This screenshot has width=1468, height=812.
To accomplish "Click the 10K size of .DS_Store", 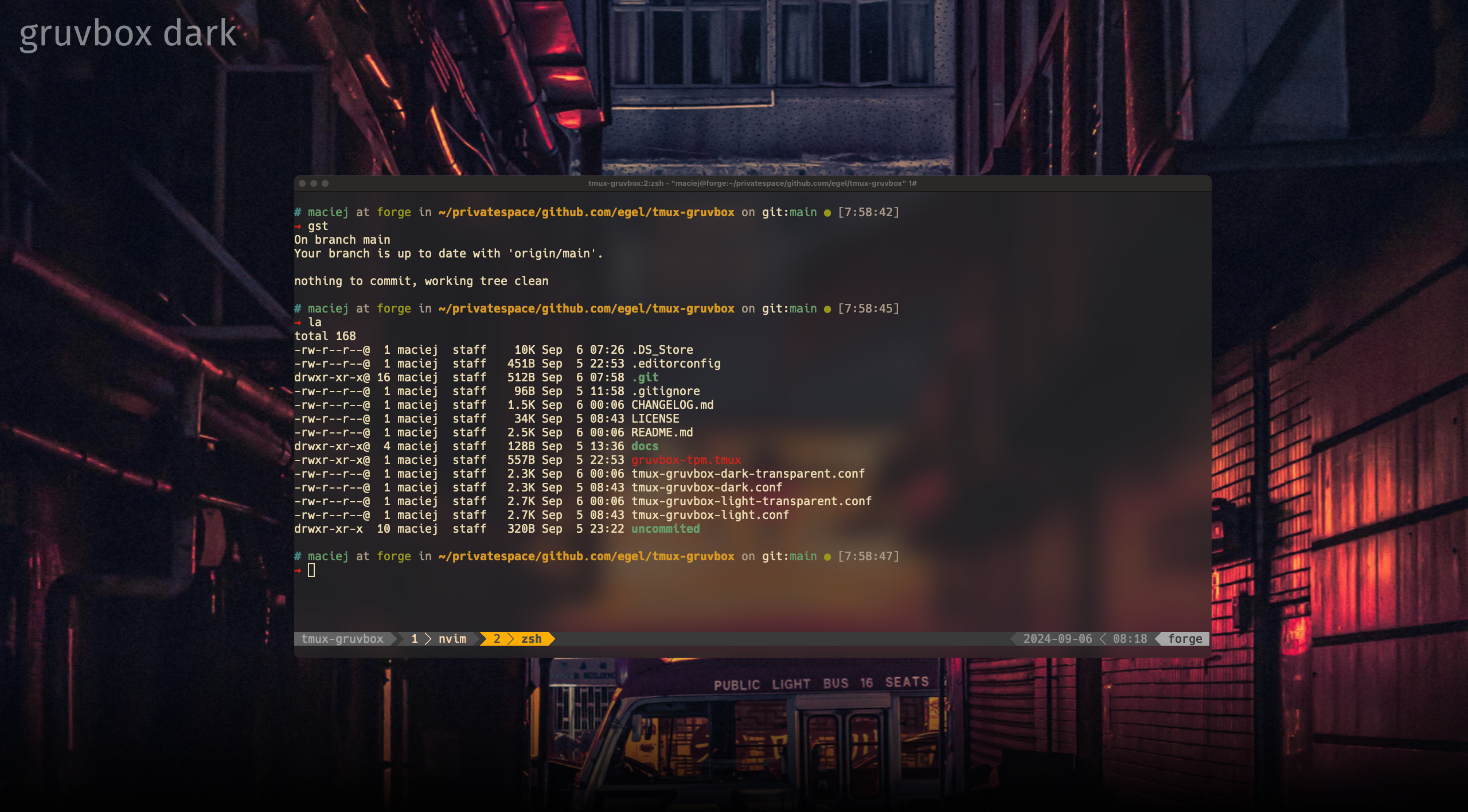I will pyautogui.click(x=525, y=350).
